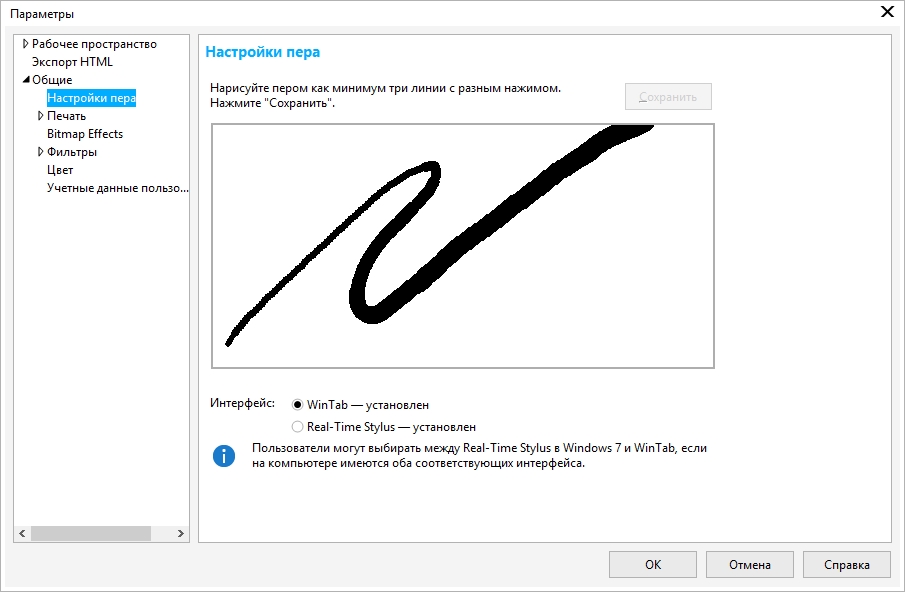Select Настройки пера in the tree
This screenshot has height=592, width=905.
(91, 98)
